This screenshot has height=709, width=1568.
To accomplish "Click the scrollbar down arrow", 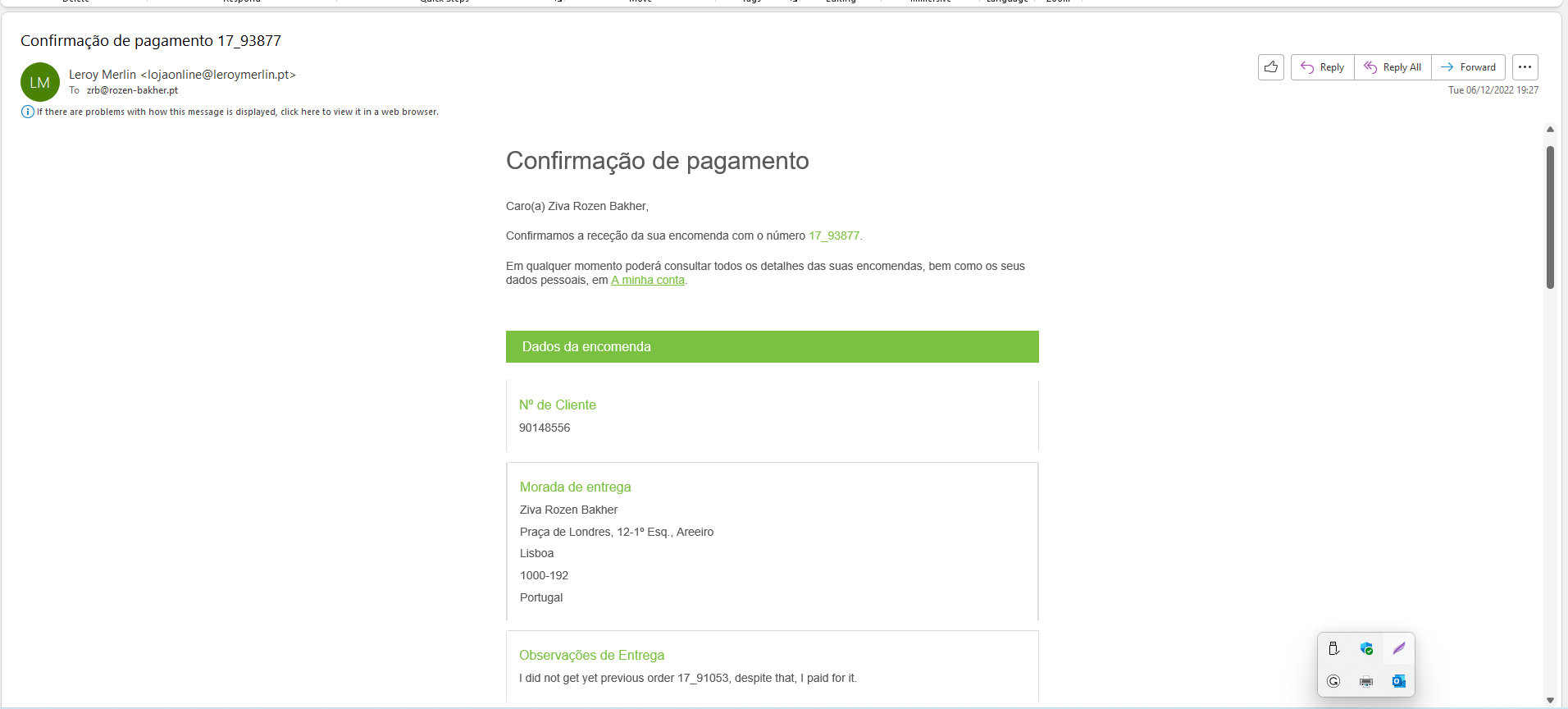I will coord(1550,700).
